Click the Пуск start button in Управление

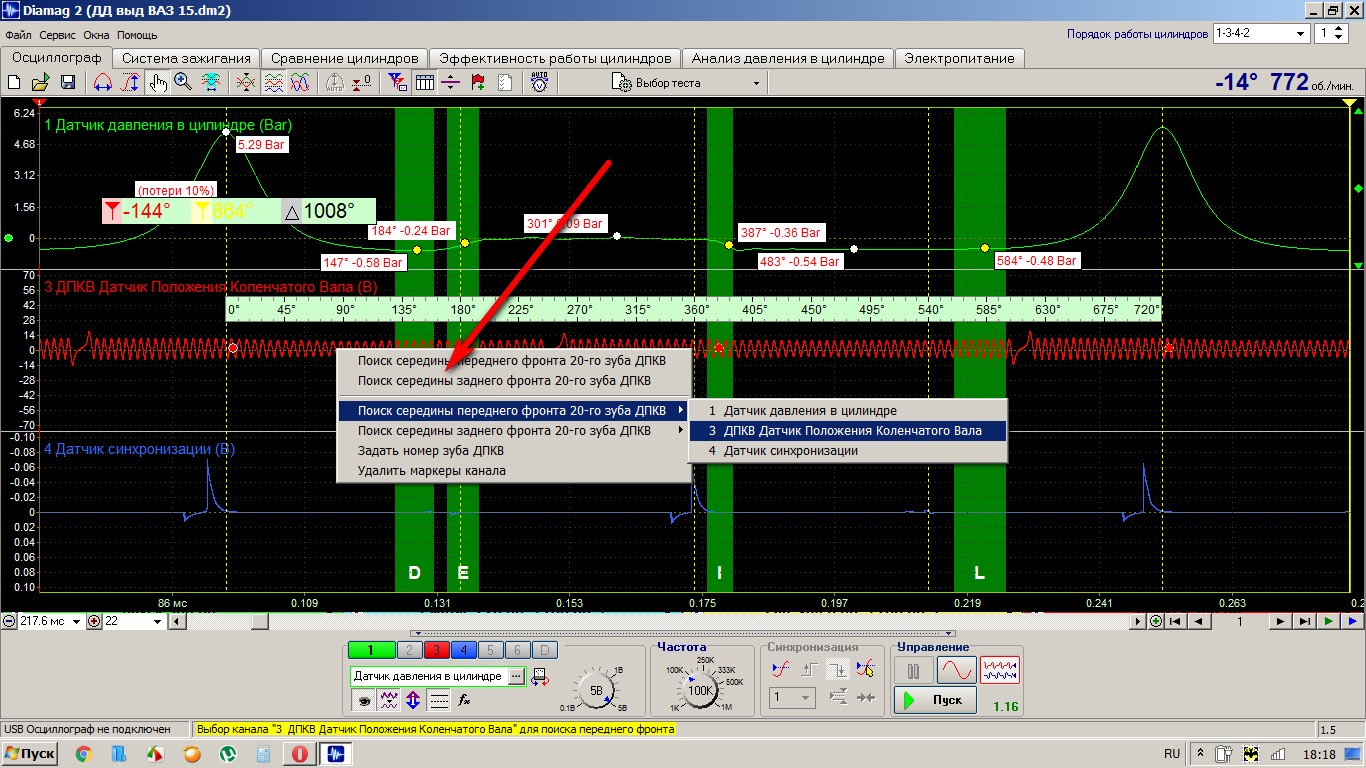(935, 700)
